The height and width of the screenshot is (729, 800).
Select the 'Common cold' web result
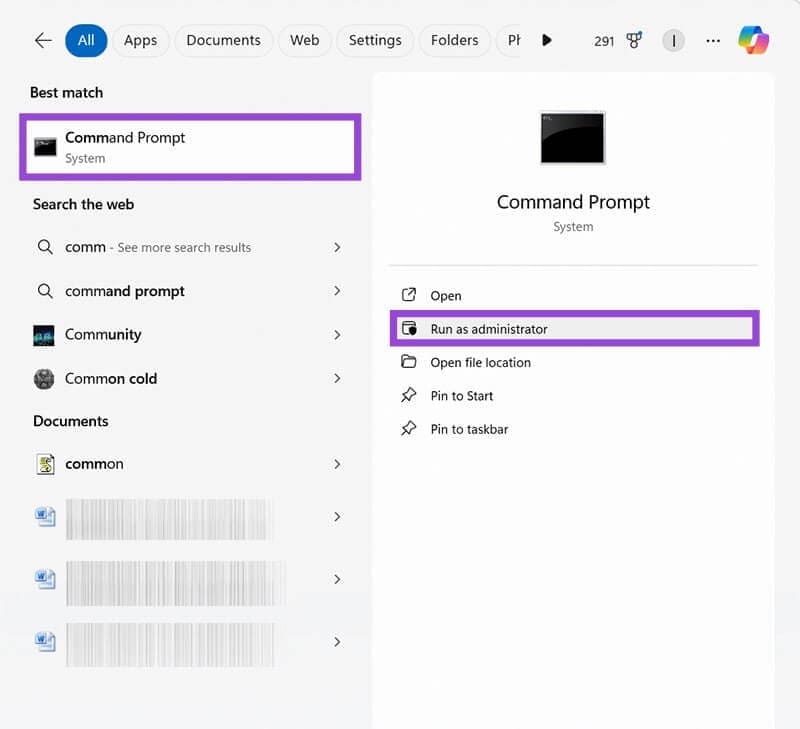click(188, 379)
